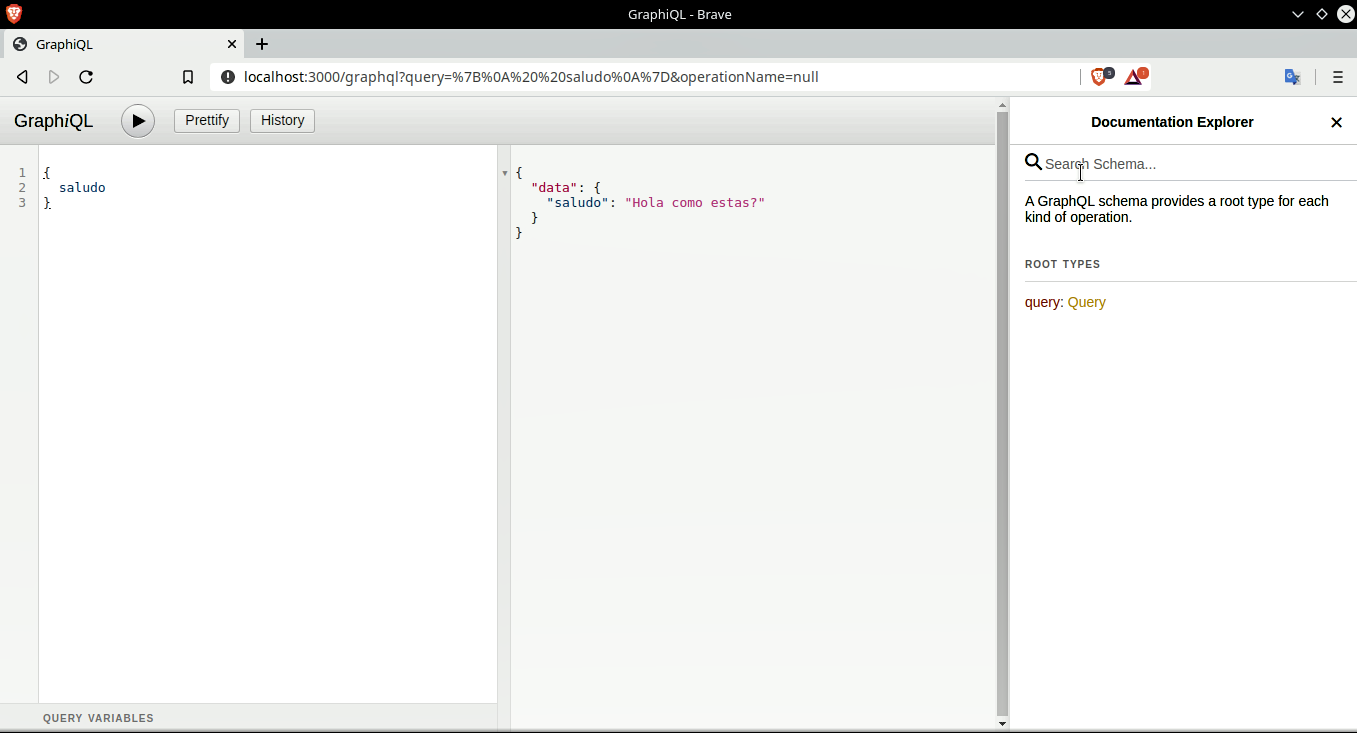The image size is (1357, 733).
Task: Click the Google Translate icon
Action: click(1292, 76)
